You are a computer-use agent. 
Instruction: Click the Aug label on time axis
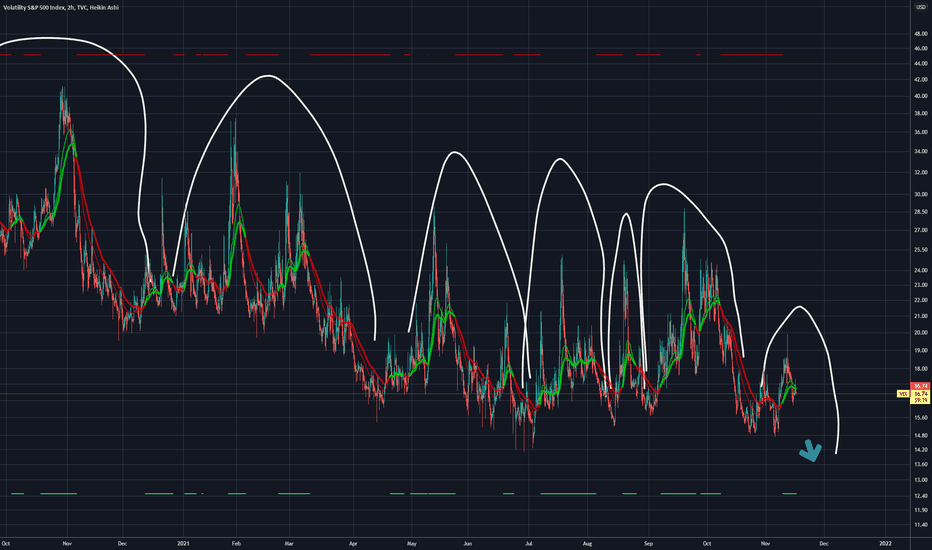coord(587,543)
